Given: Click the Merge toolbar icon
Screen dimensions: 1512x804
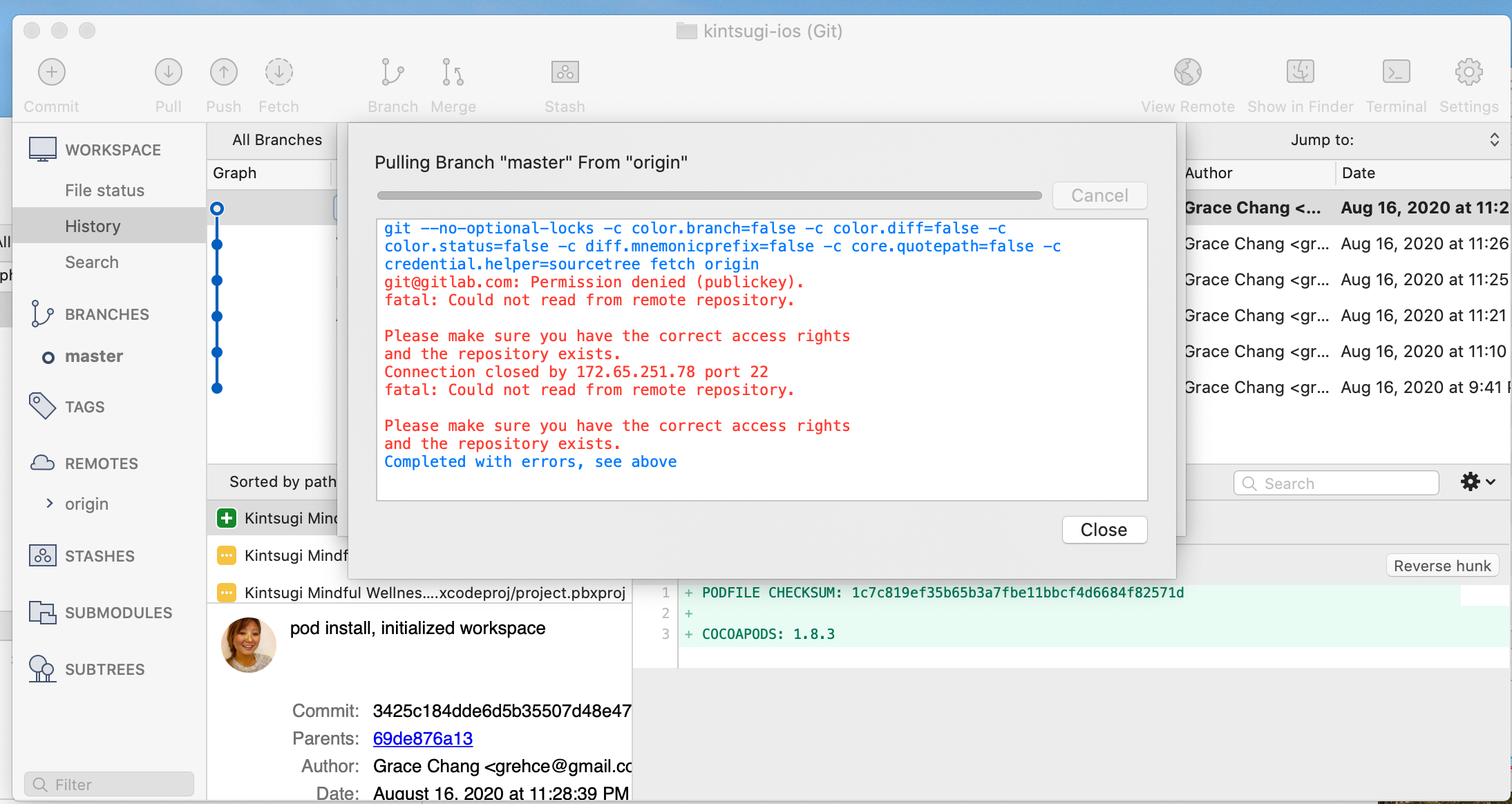Looking at the screenshot, I should click(453, 73).
